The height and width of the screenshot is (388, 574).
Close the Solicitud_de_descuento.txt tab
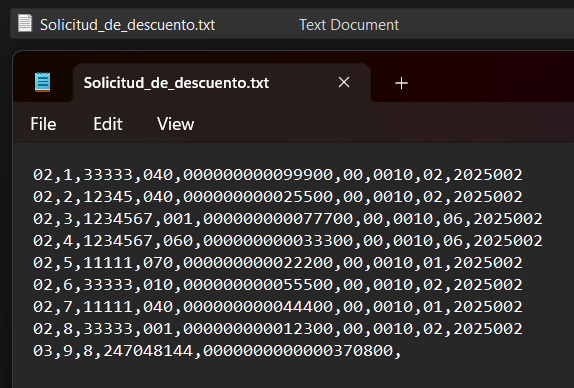point(344,82)
